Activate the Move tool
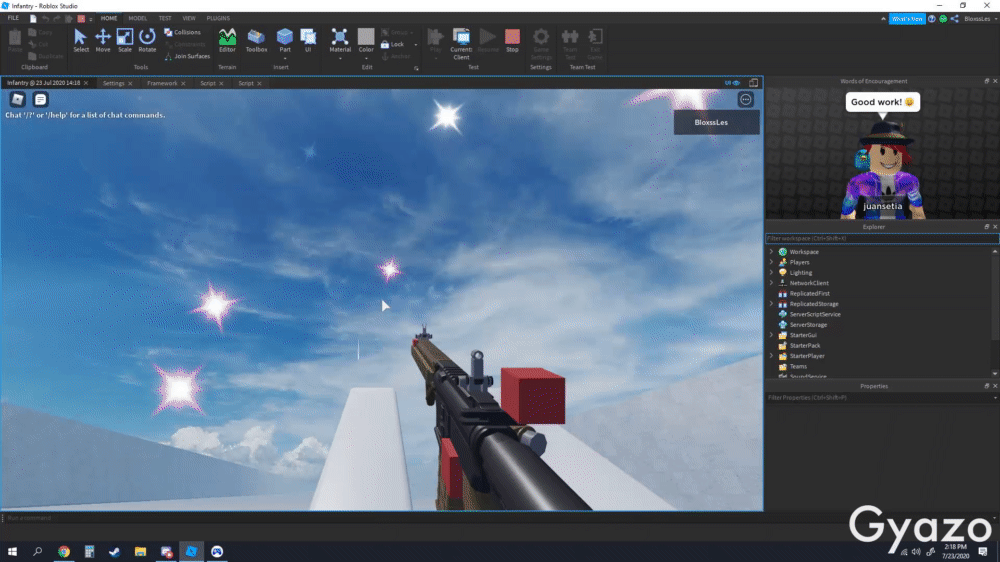The height and width of the screenshot is (562, 1000). [x=103, y=41]
